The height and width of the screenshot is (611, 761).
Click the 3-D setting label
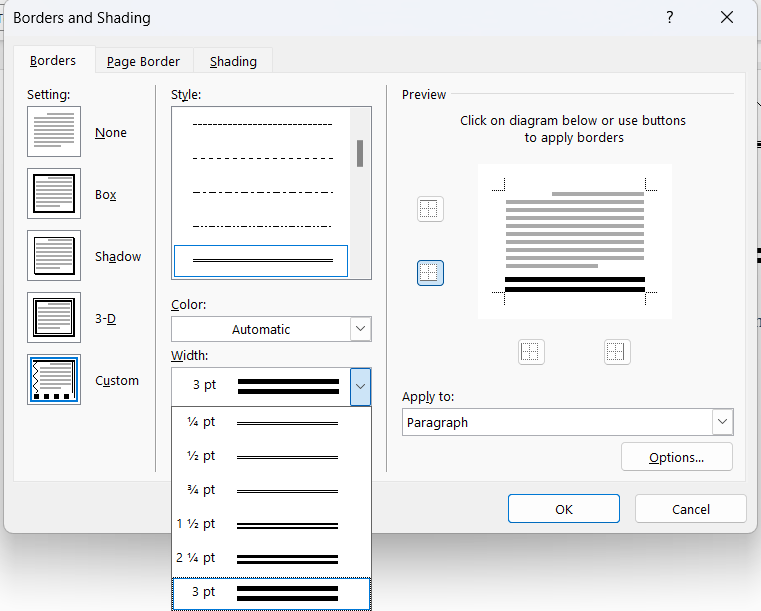[105, 319]
